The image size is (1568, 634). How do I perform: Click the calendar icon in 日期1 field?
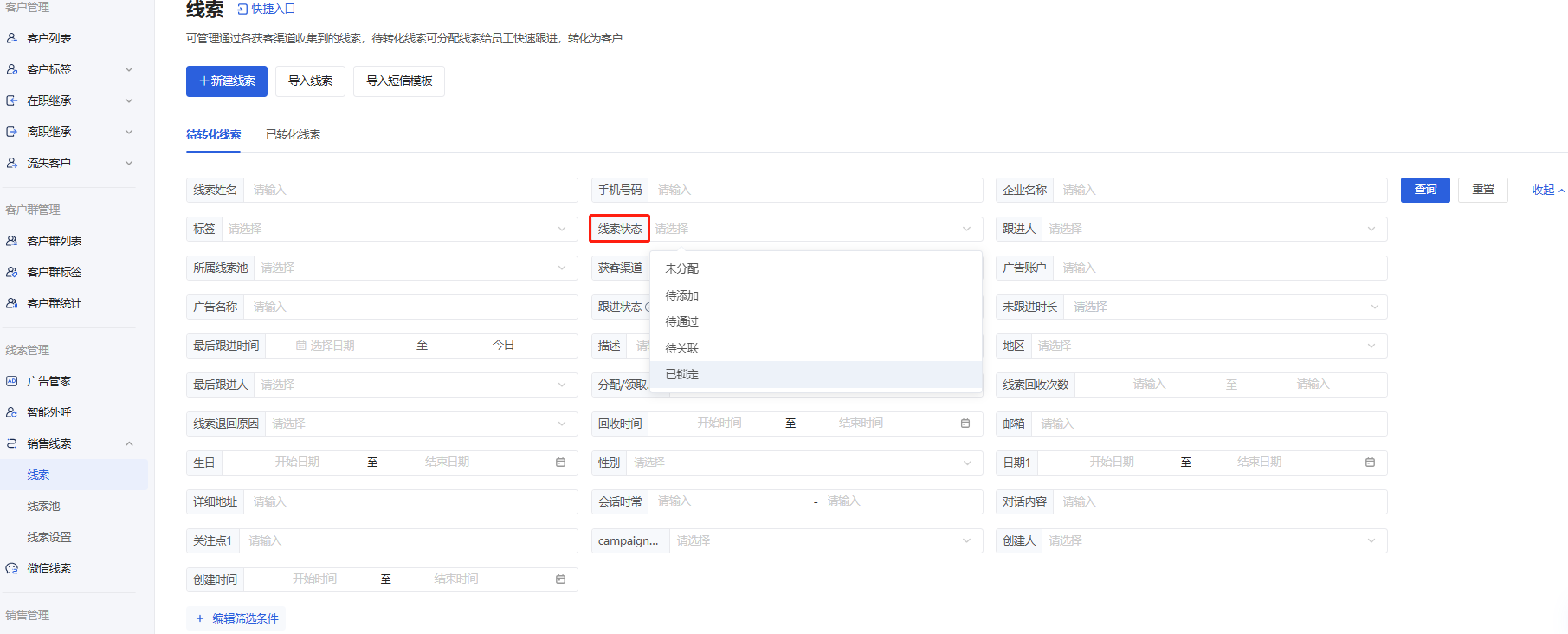(x=1370, y=463)
